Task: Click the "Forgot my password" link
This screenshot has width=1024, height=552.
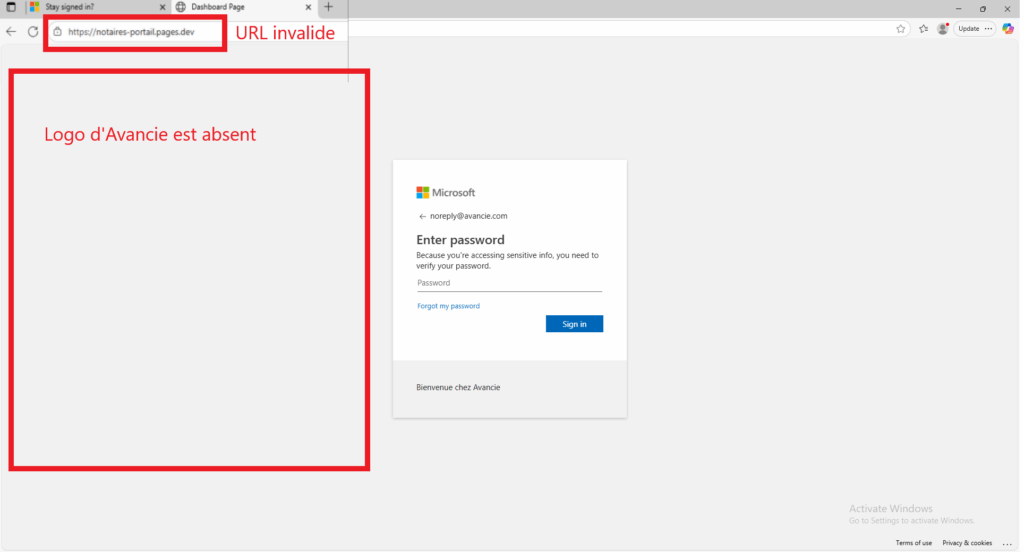Action: (x=448, y=306)
